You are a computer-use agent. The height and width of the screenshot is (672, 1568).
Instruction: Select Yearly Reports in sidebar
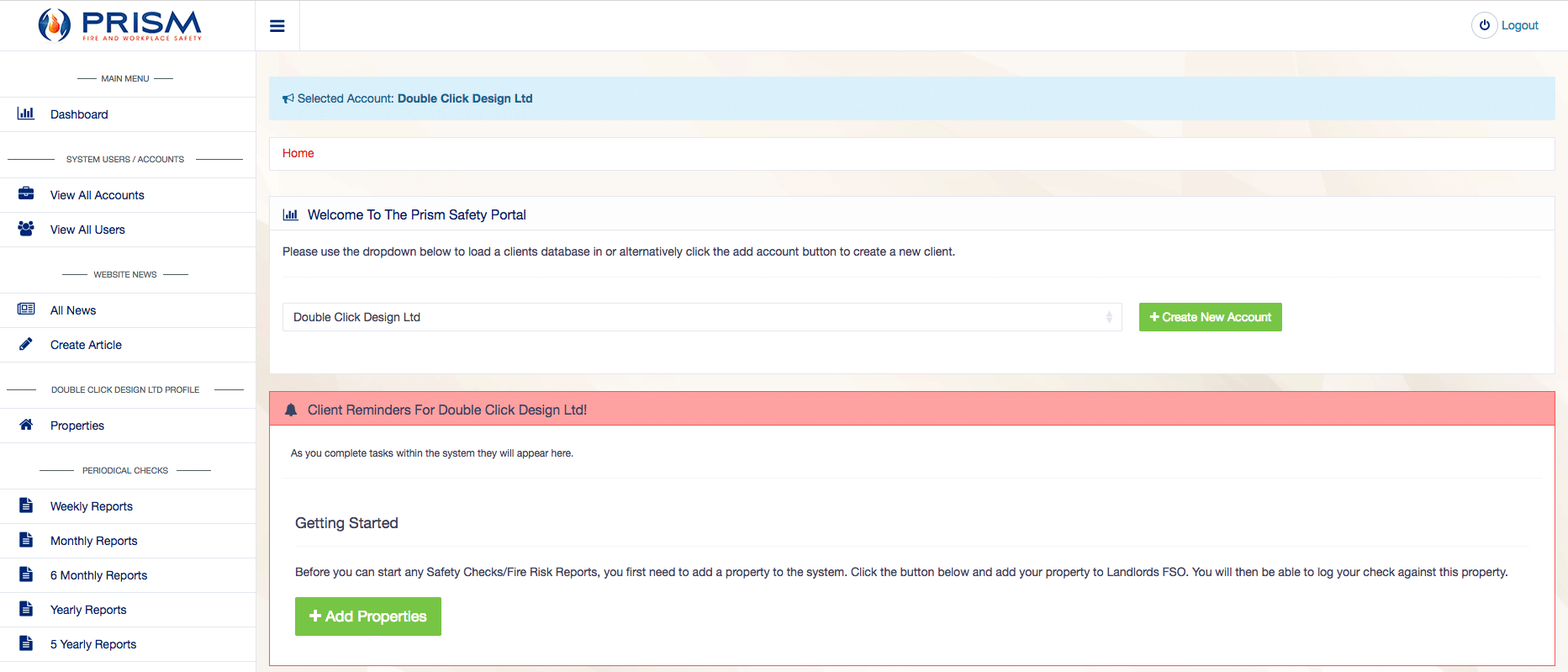(88, 610)
